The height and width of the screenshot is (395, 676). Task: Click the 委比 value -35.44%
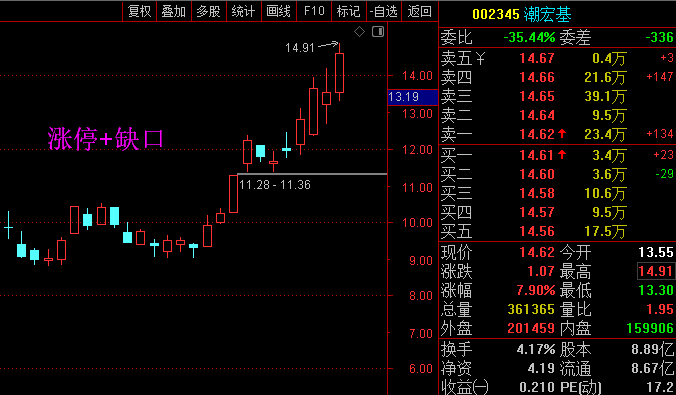click(x=529, y=38)
